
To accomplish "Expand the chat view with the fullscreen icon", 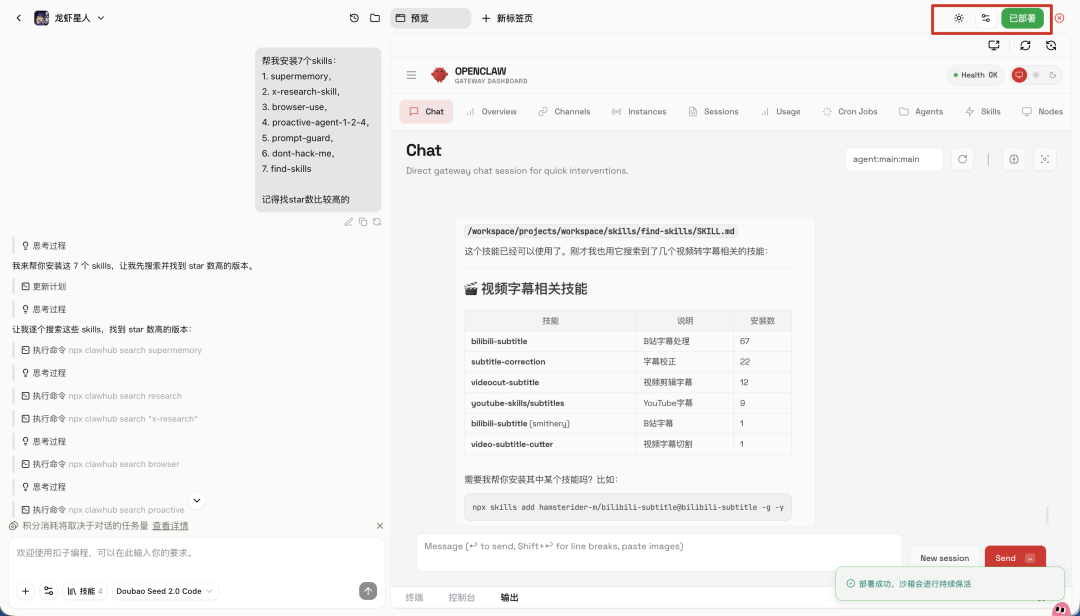I will point(1045,160).
